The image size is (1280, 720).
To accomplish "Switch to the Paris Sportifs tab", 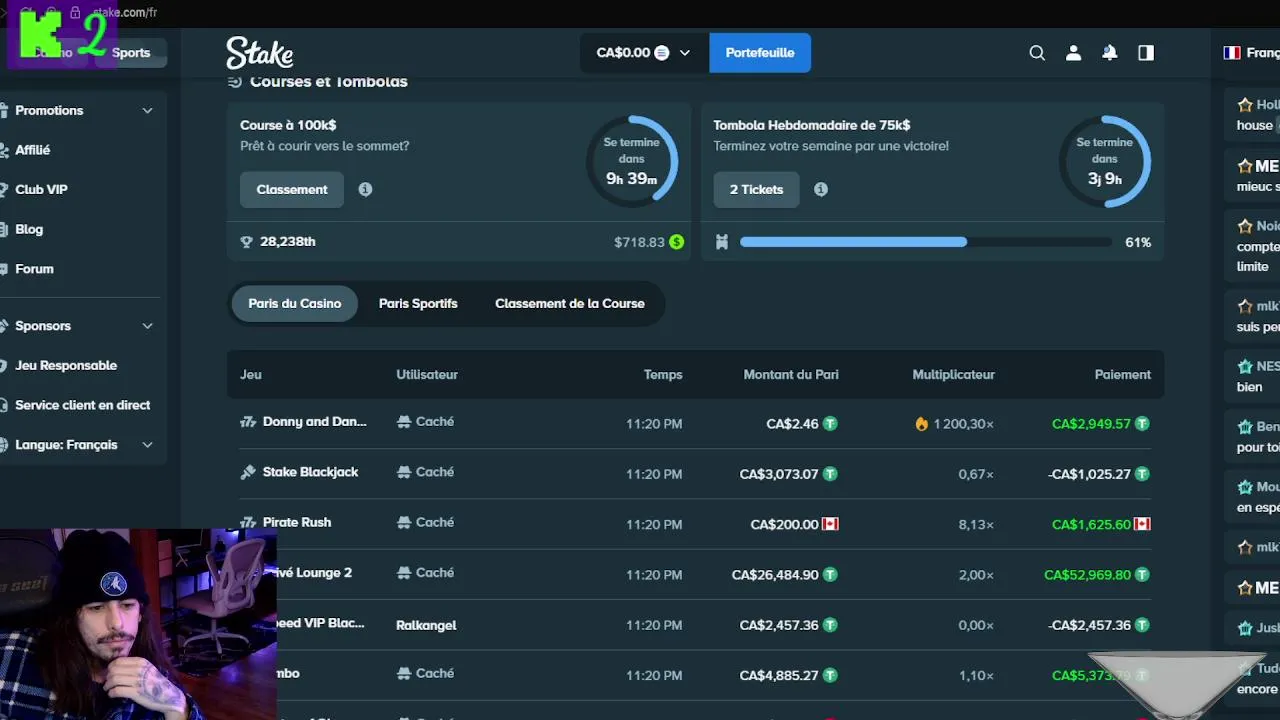I will [x=418, y=303].
